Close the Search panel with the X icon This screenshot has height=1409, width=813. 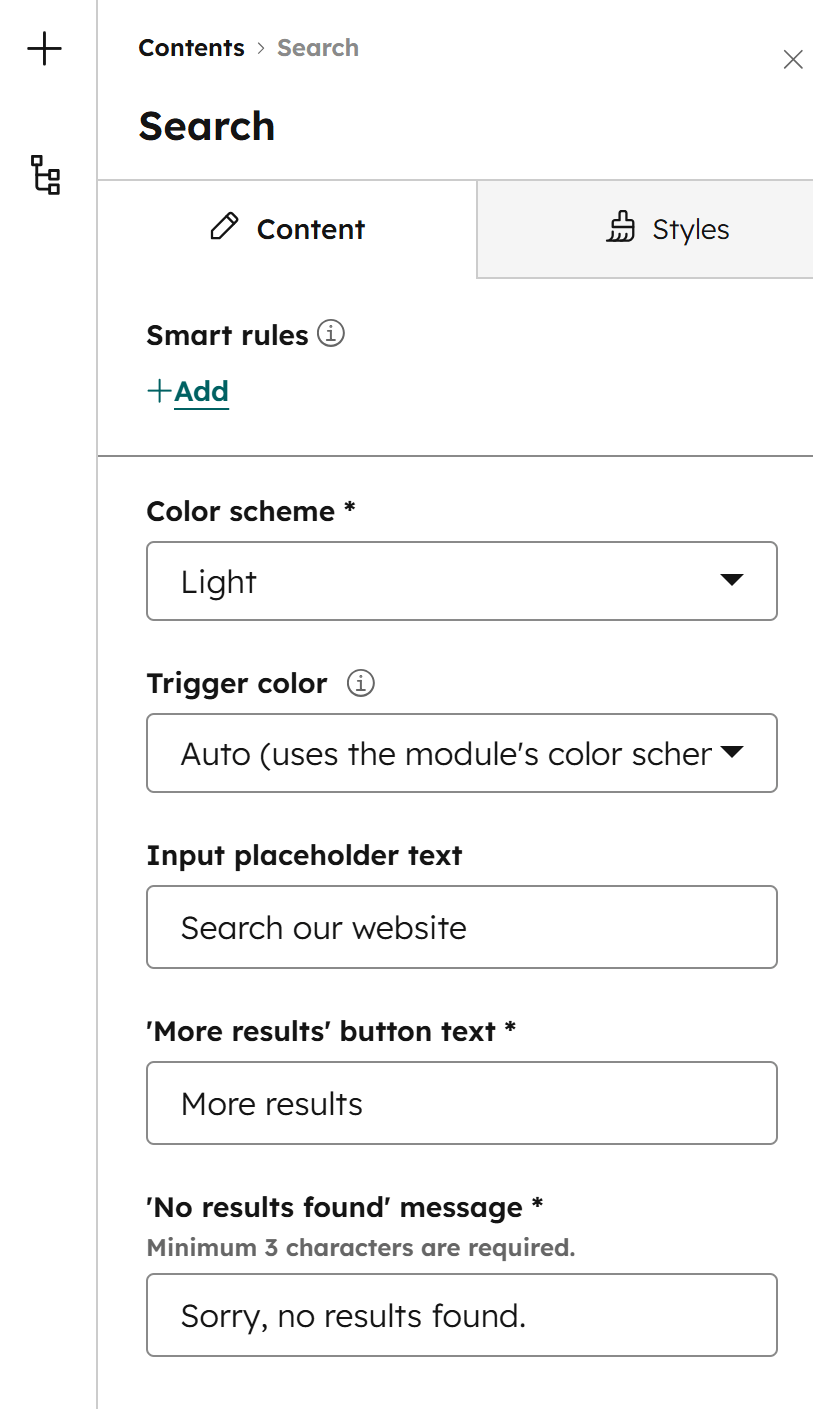coord(793,59)
